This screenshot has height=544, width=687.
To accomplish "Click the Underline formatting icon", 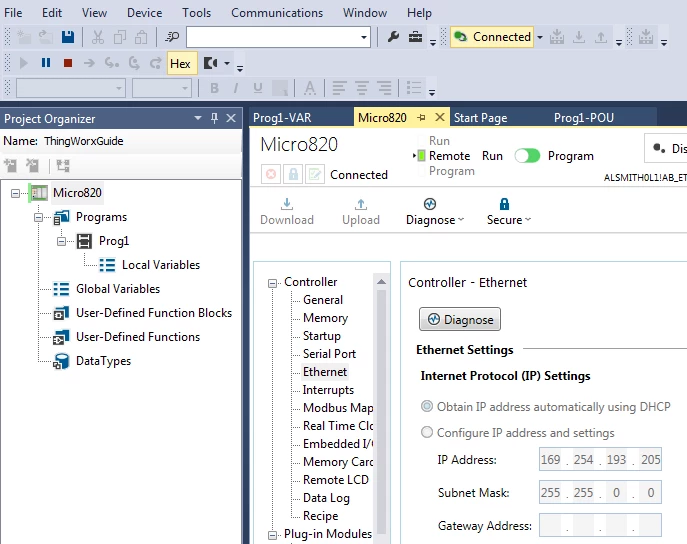I will coord(258,88).
